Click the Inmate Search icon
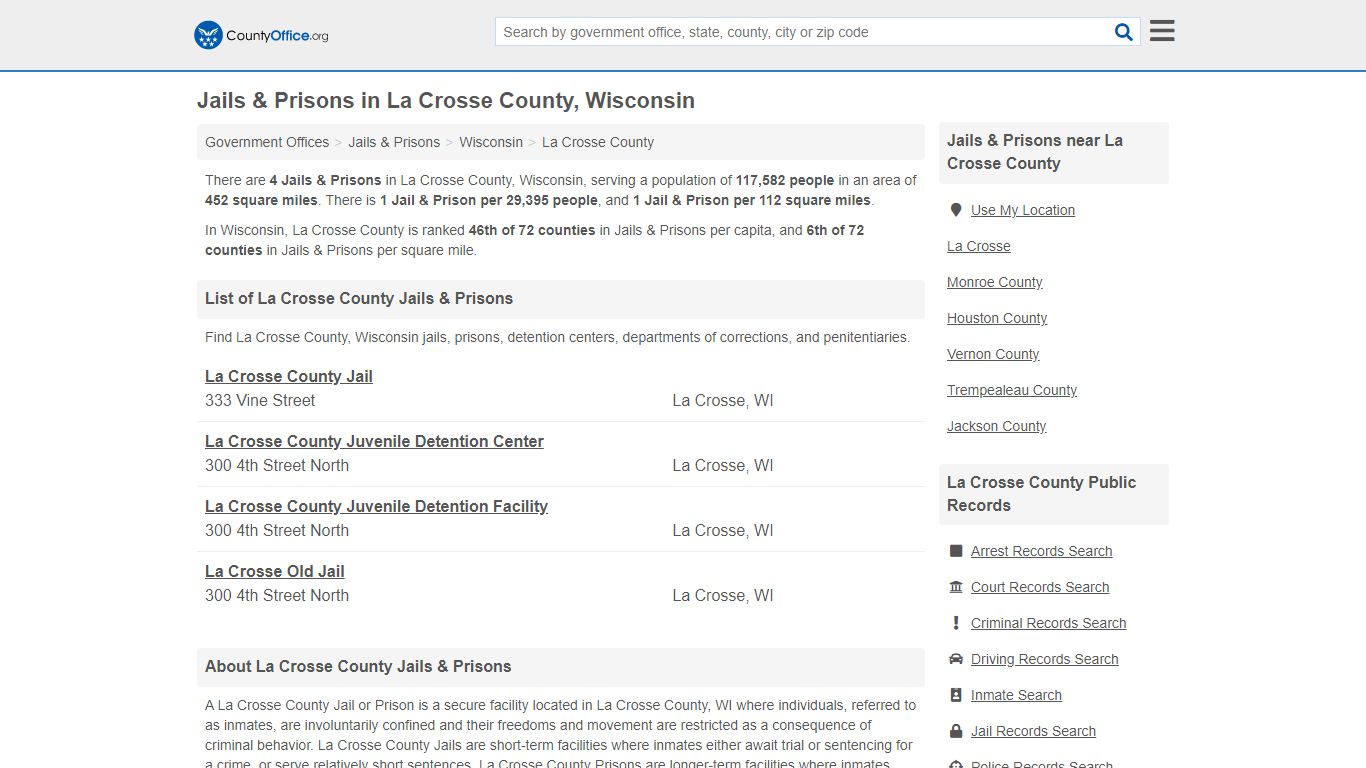The image size is (1366, 768). (x=956, y=695)
